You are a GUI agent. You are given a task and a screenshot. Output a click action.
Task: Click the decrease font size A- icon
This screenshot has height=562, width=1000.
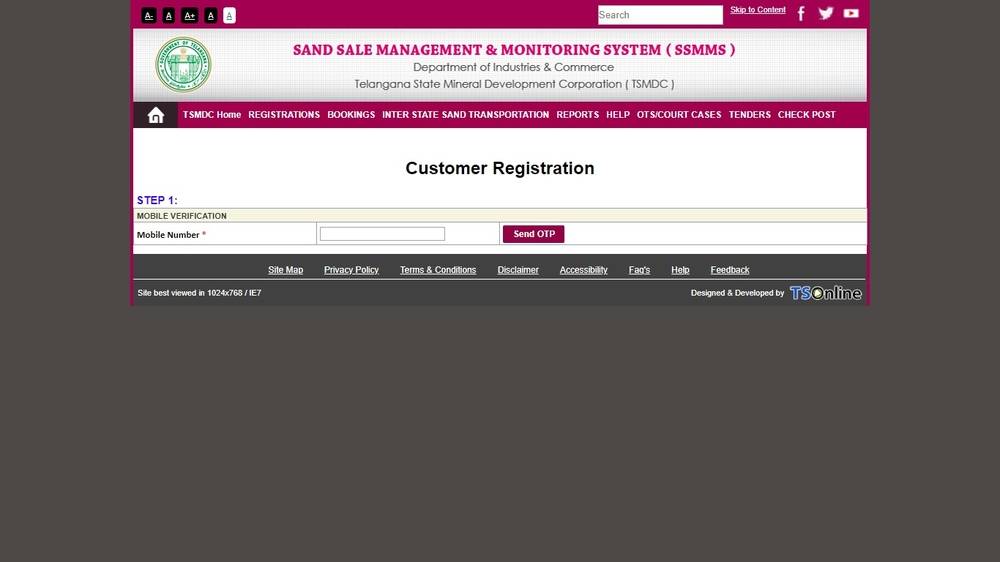click(x=149, y=15)
